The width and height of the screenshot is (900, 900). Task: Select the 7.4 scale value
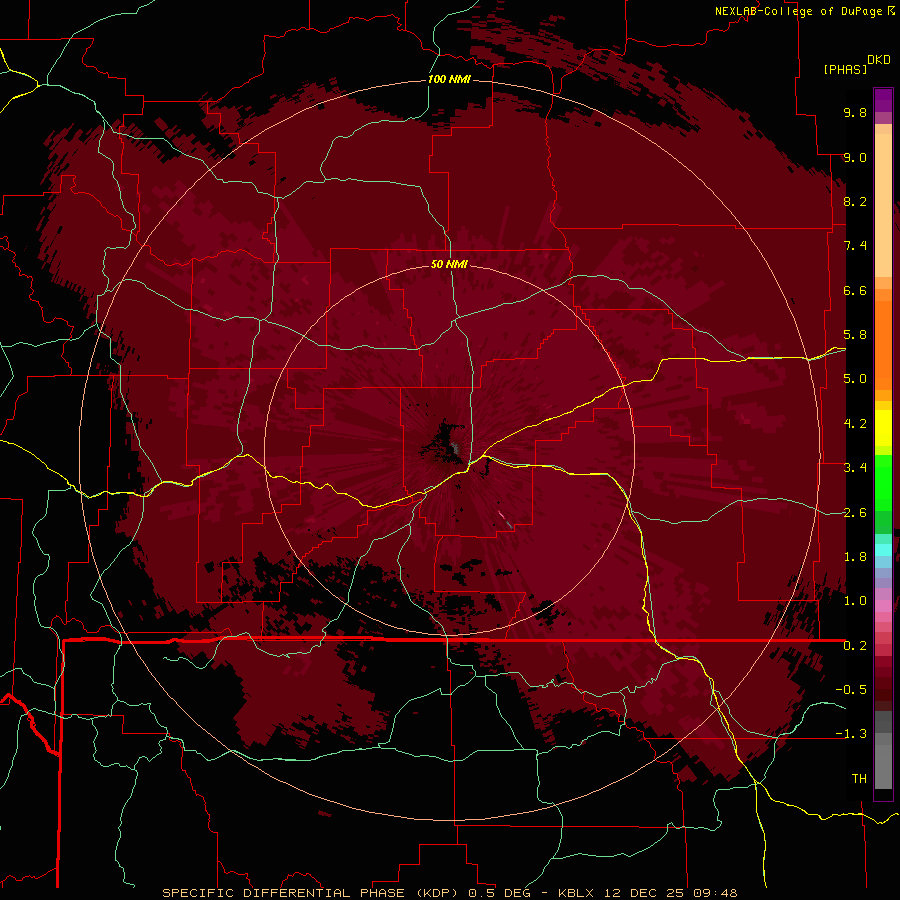coord(855,246)
